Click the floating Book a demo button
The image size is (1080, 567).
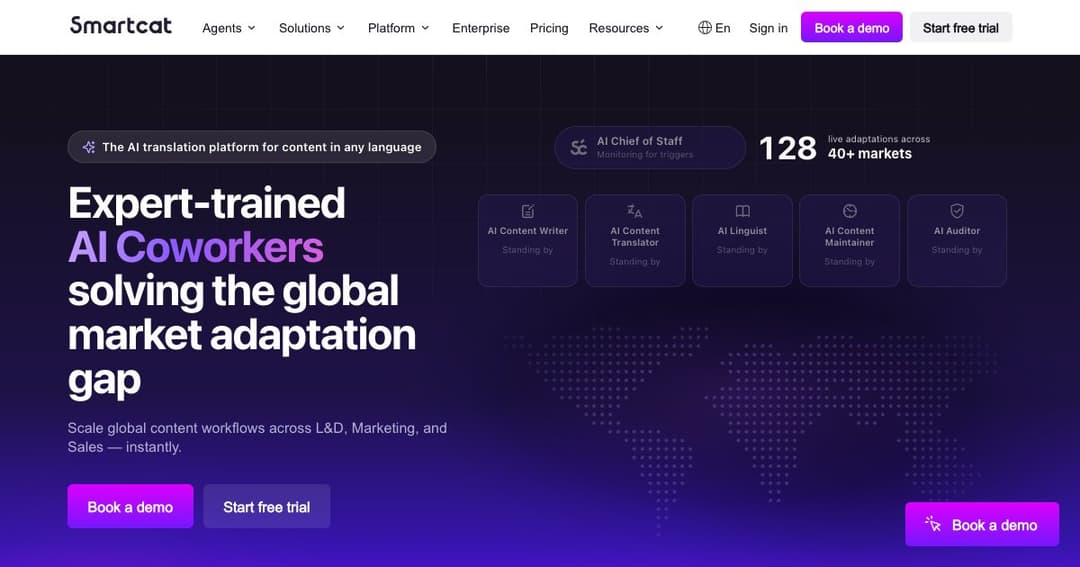pos(982,524)
